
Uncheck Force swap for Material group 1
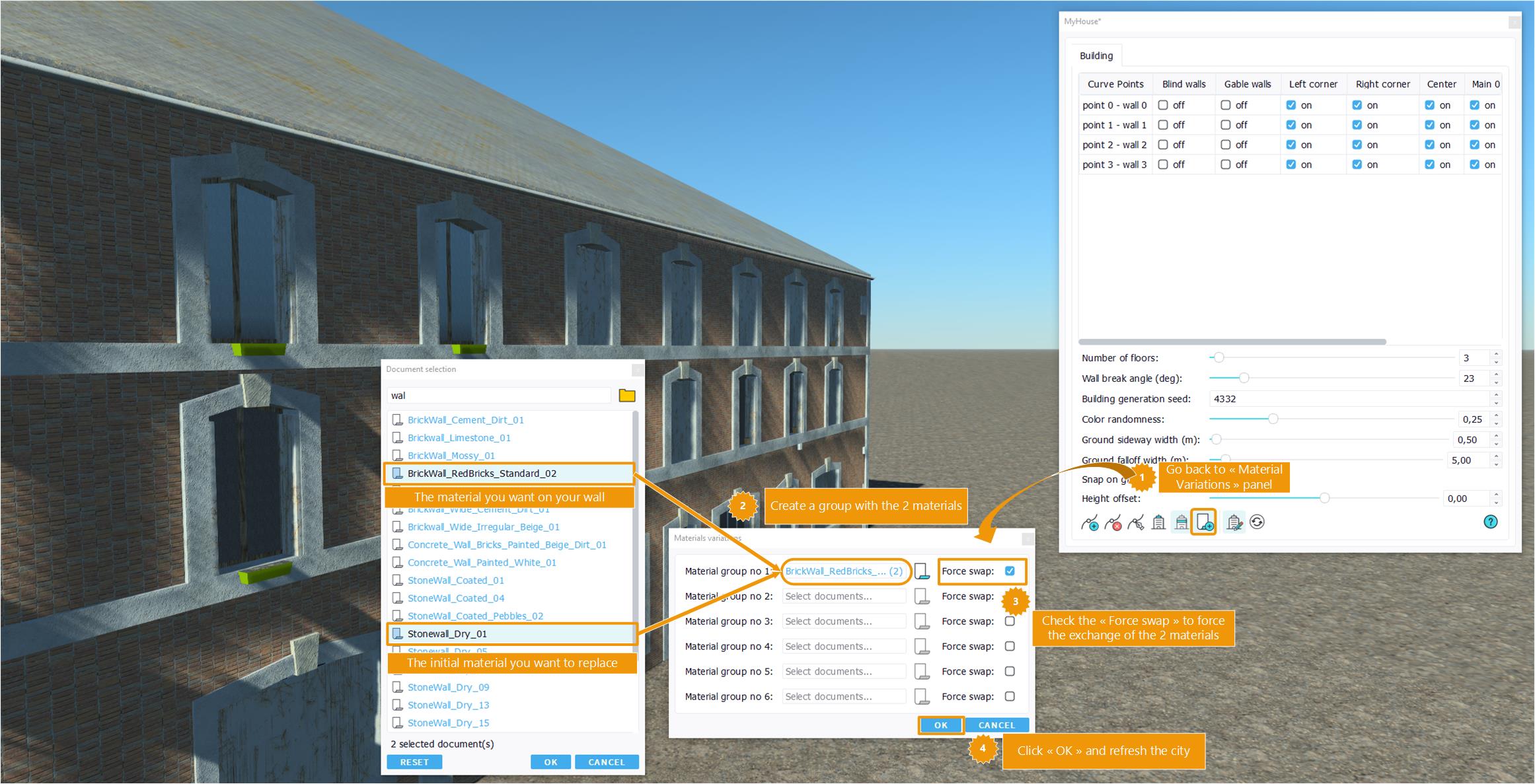(1010, 571)
